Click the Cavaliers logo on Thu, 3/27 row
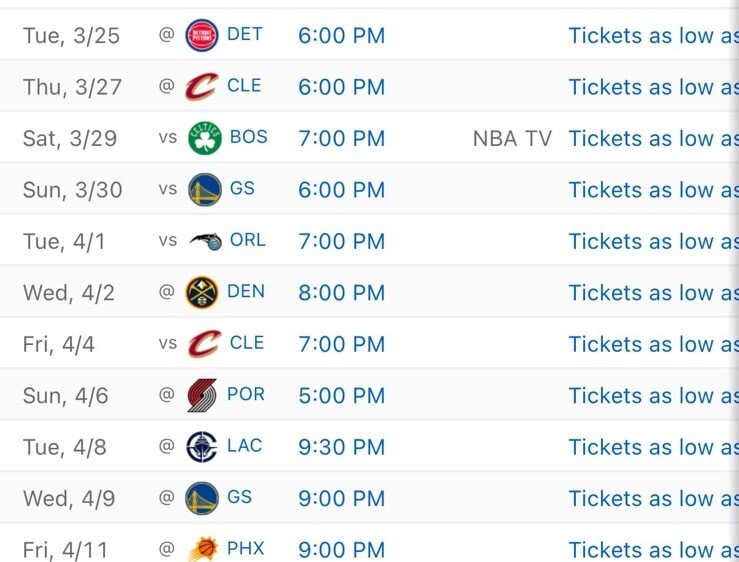Image resolution: width=739 pixels, height=562 pixels. click(202, 87)
